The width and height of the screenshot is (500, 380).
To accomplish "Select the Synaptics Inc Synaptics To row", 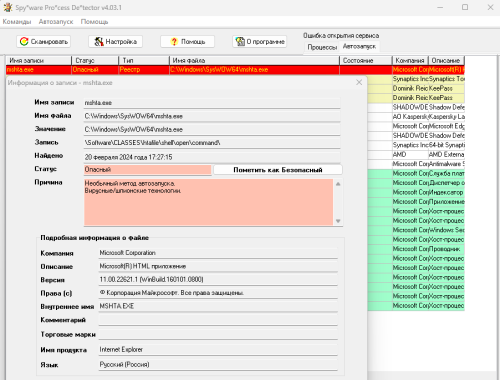I will tap(416, 79).
